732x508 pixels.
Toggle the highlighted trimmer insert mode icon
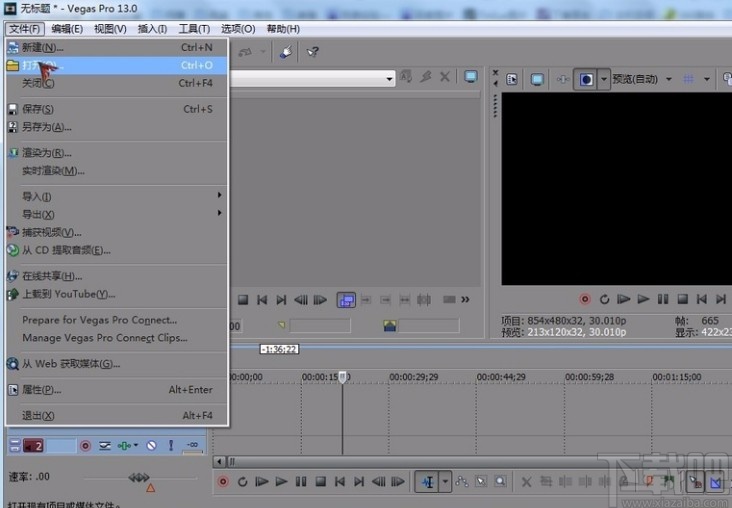pyautogui.click(x=346, y=300)
